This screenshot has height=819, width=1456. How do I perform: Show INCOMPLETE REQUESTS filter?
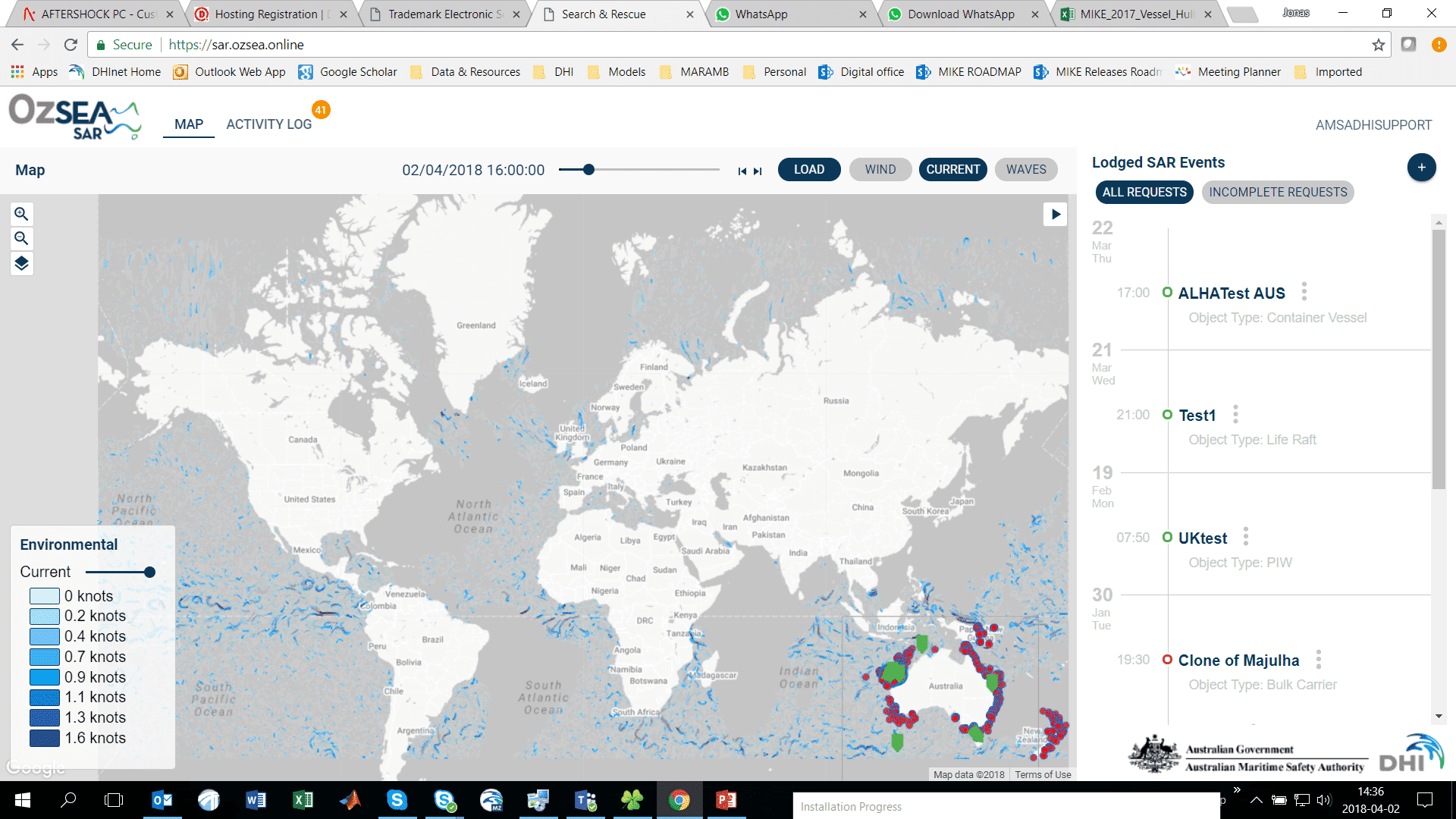pyautogui.click(x=1278, y=193)
